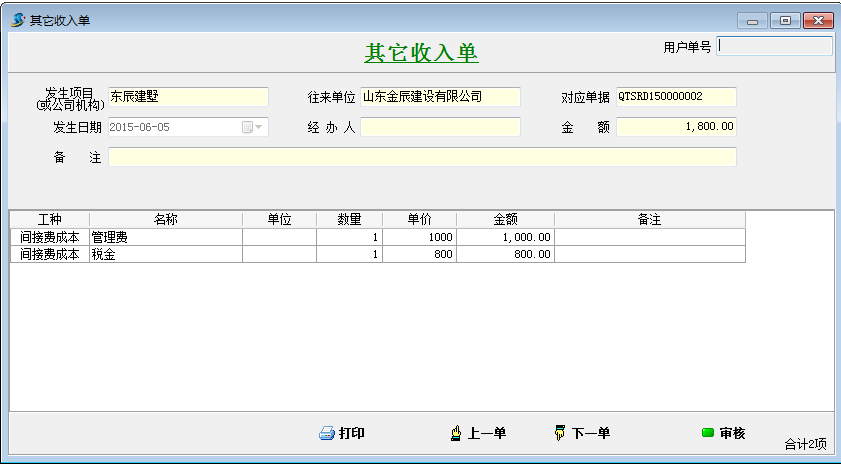Click the long 备注 remarks field
841x466 pixels.
pos(422,157)
